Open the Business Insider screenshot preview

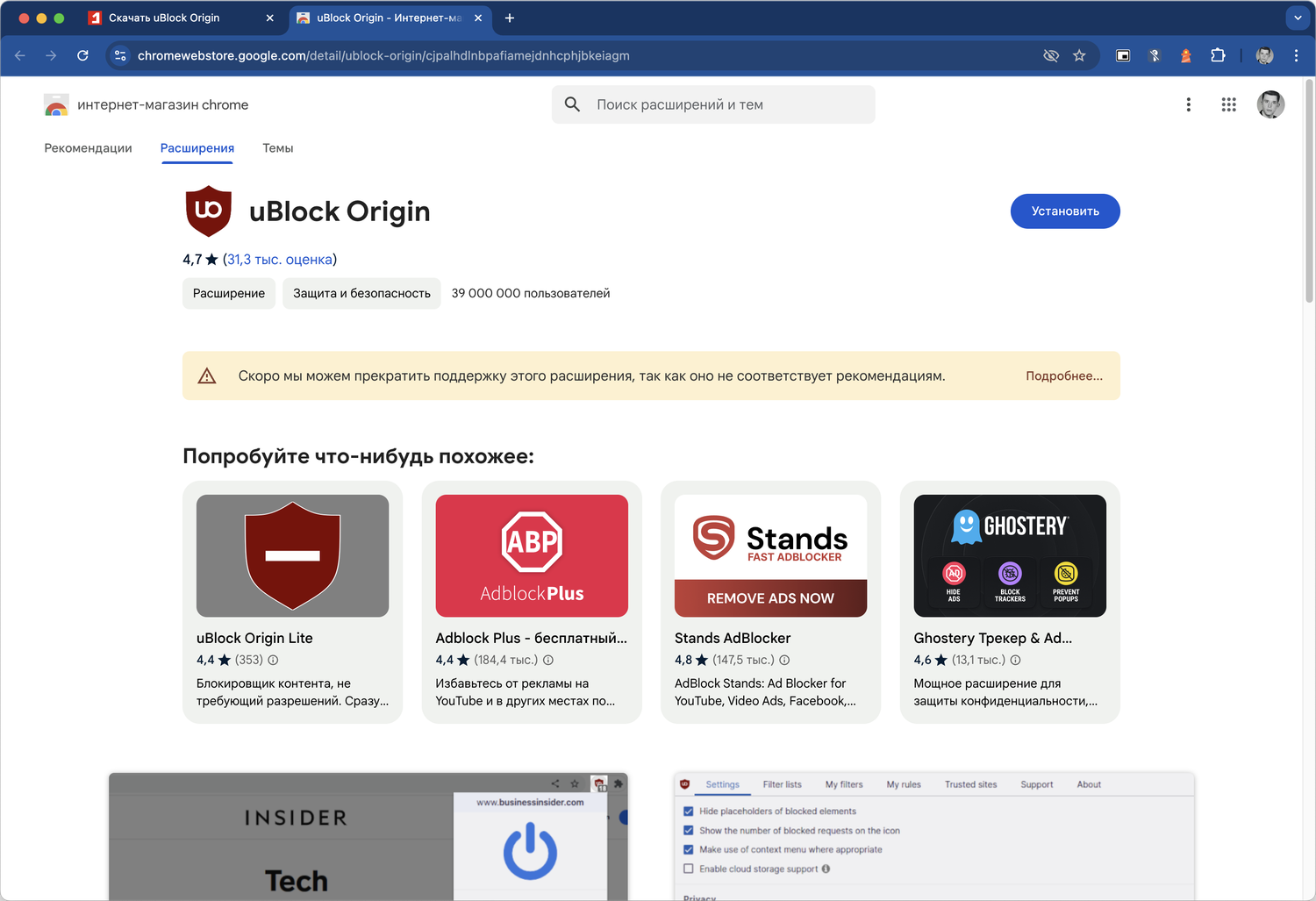click(368, 837)
